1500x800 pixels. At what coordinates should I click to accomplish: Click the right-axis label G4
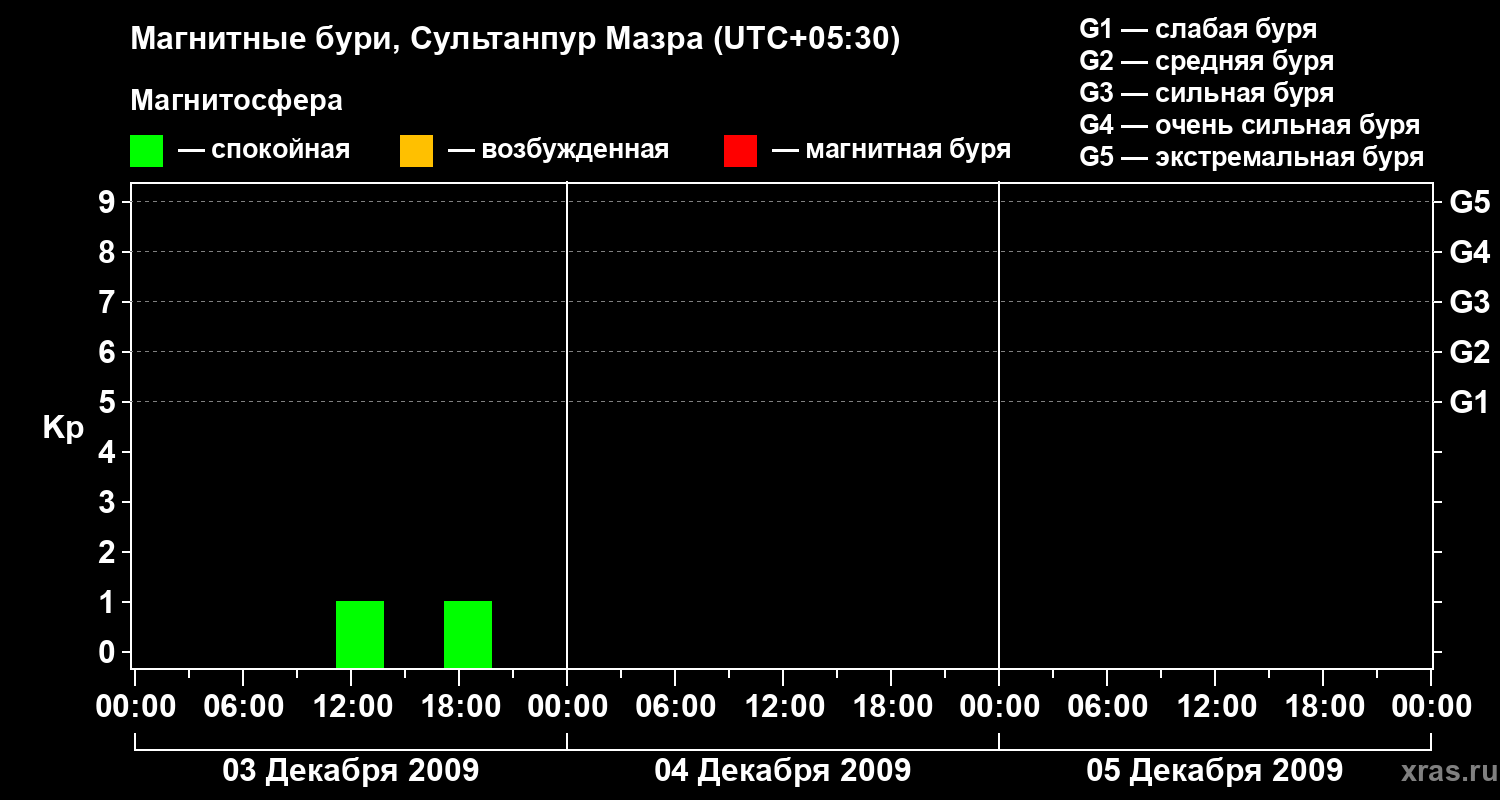[1470, 252]
